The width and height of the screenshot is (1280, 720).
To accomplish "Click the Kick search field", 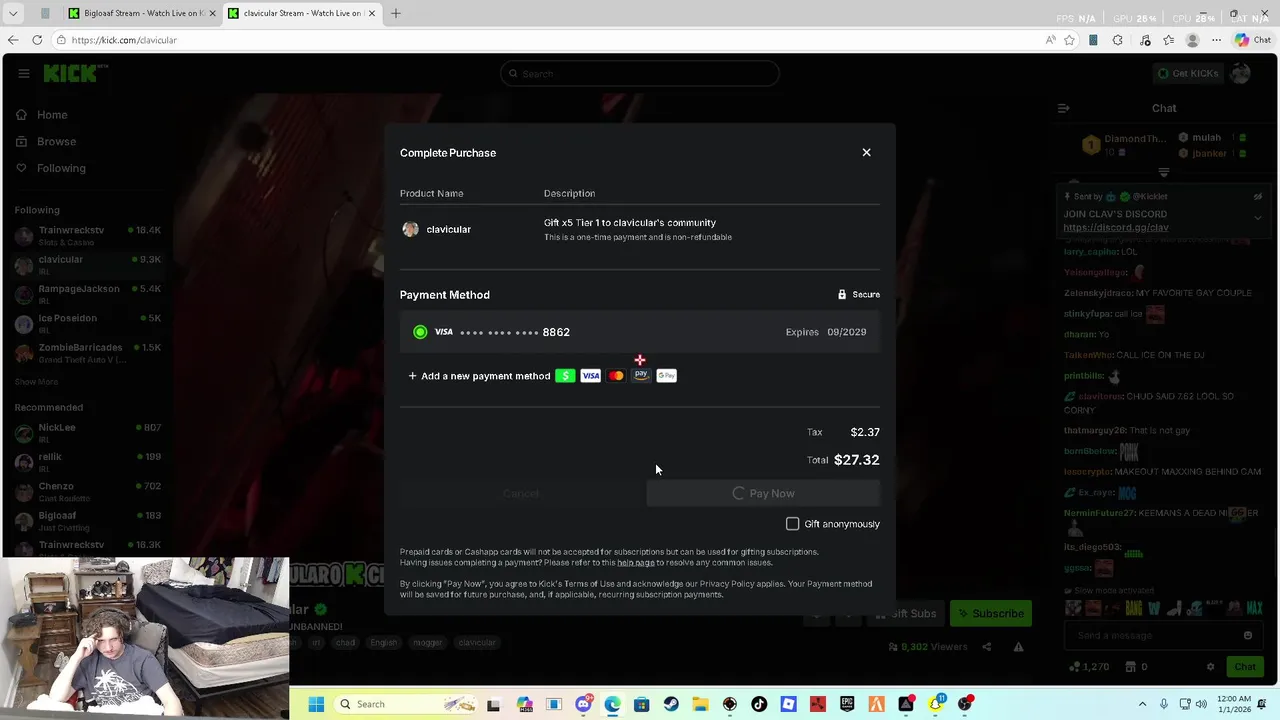I will [640, 73].
